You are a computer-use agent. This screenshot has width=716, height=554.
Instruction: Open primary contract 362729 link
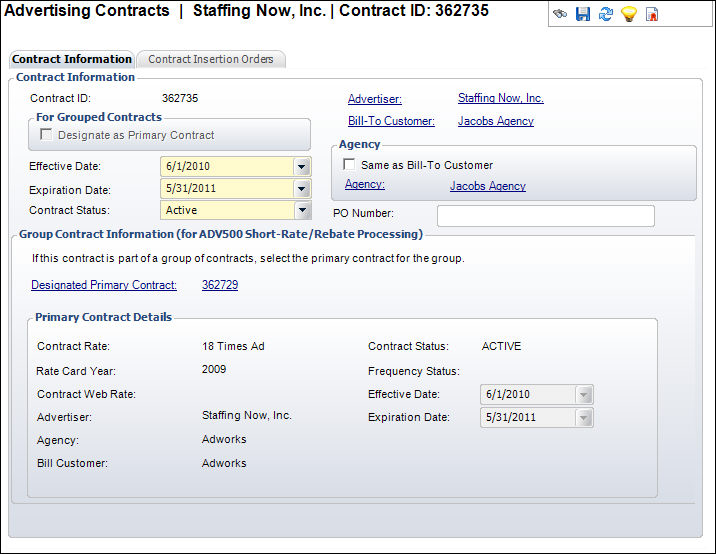[x=220, y=285]
